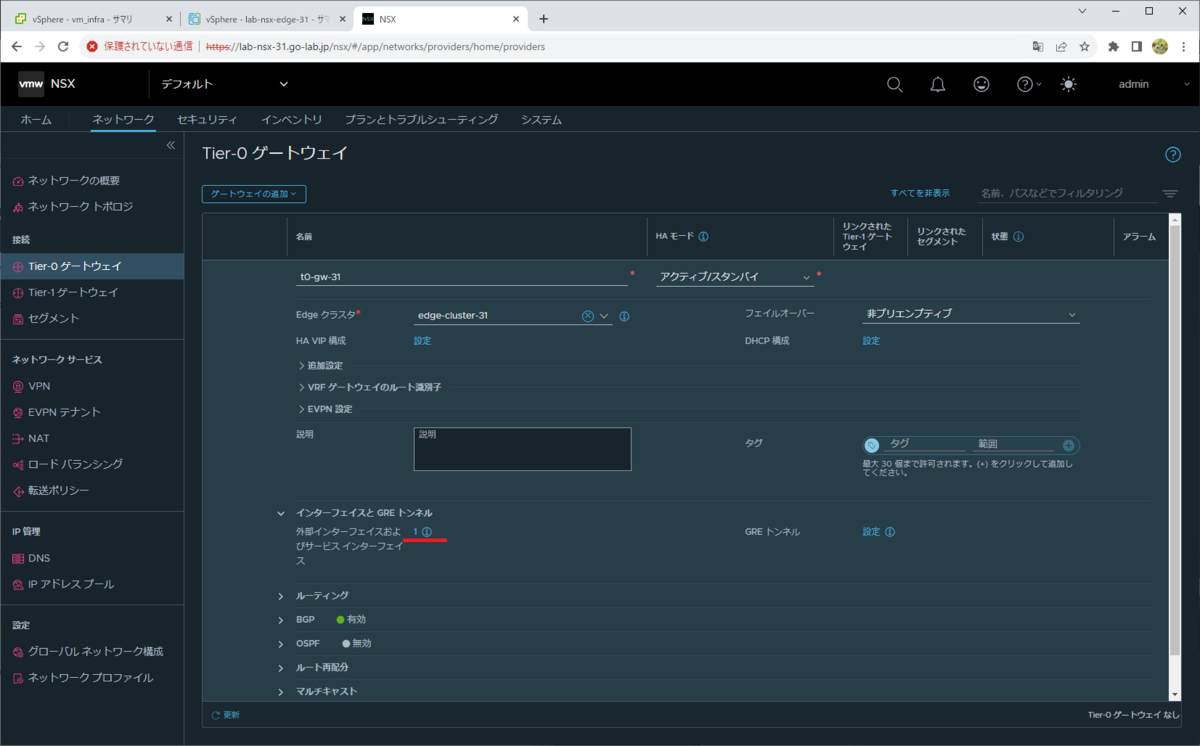Open the Edge cluster dropdown arrow

[x=605, y=316]
